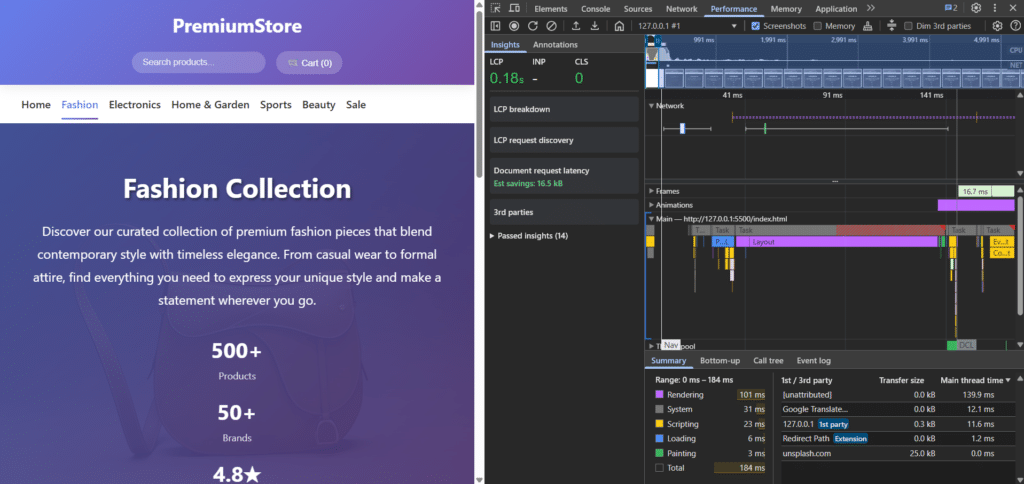Screen dimensions: 1024x484
Task: Enable the Memory checkbox
Action: point(818,26)
